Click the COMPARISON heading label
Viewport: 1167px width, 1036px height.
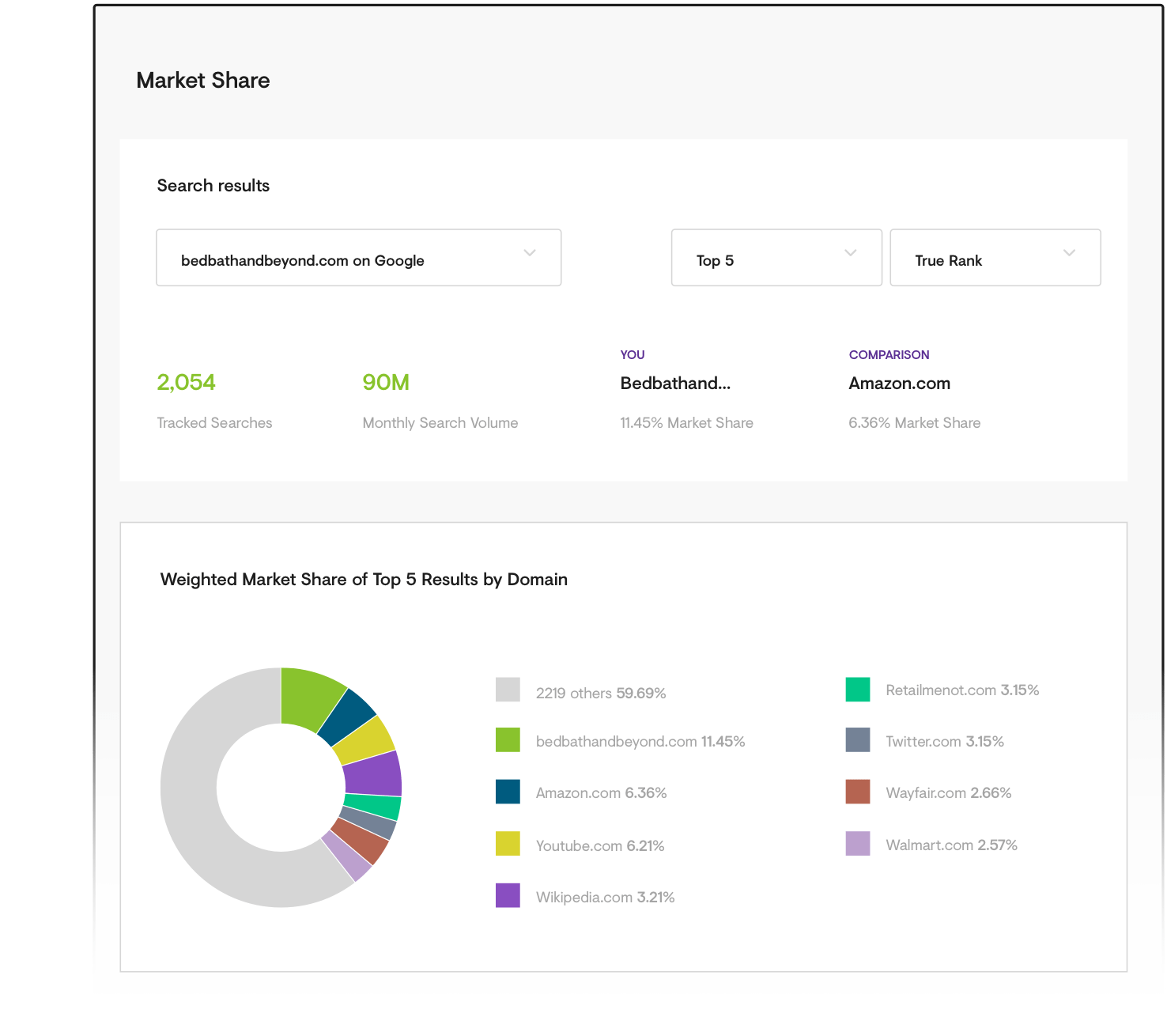(889, 355)
